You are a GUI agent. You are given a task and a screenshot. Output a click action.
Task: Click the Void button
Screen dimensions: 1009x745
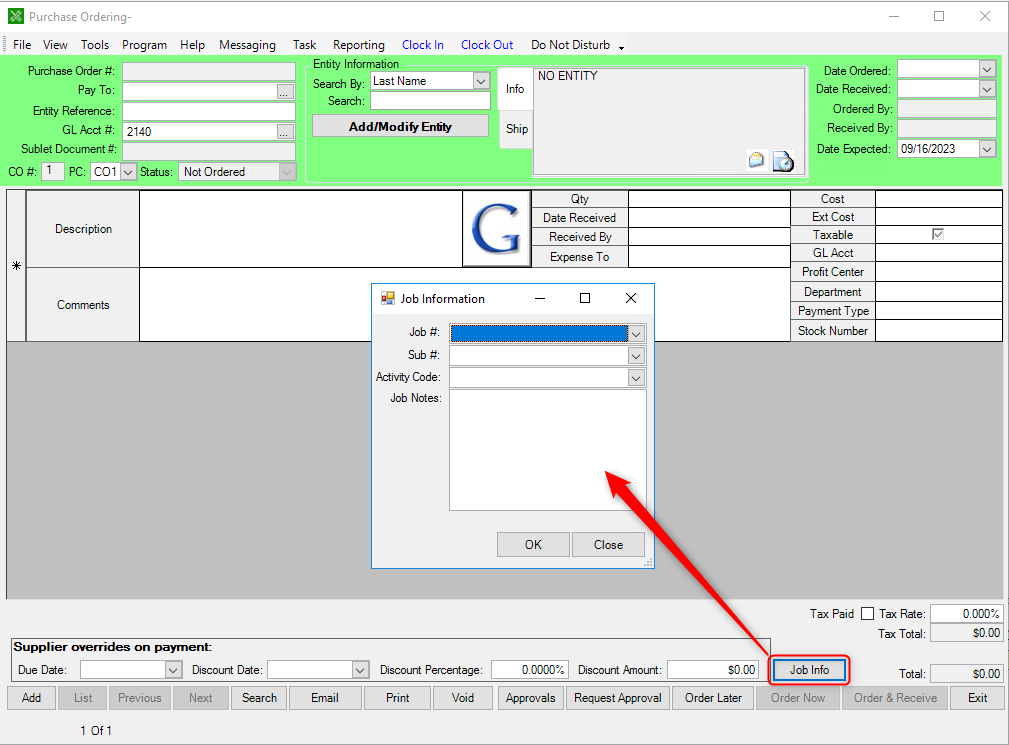coord(463,698)
